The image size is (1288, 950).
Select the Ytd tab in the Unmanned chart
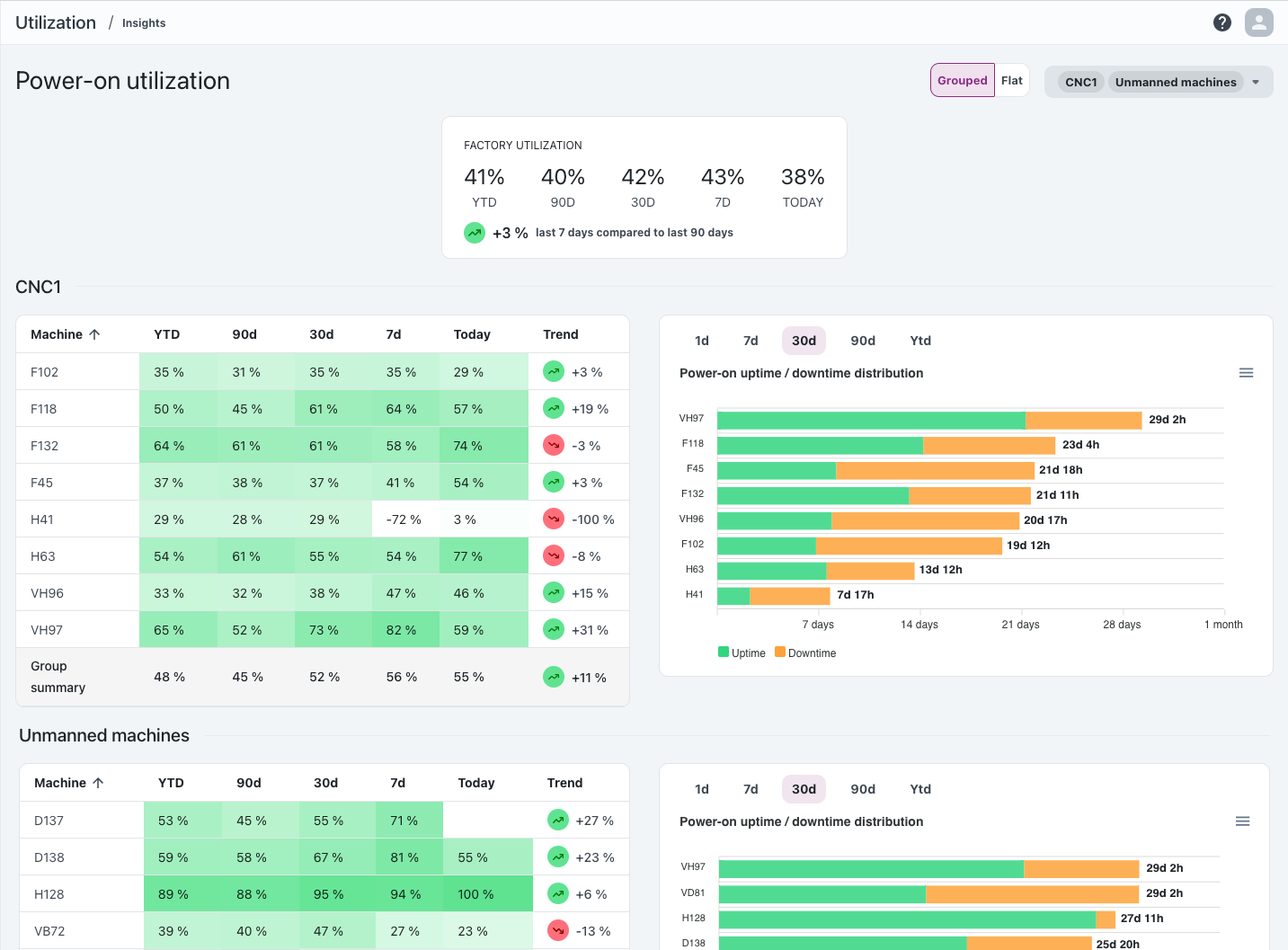click(920, 789)
